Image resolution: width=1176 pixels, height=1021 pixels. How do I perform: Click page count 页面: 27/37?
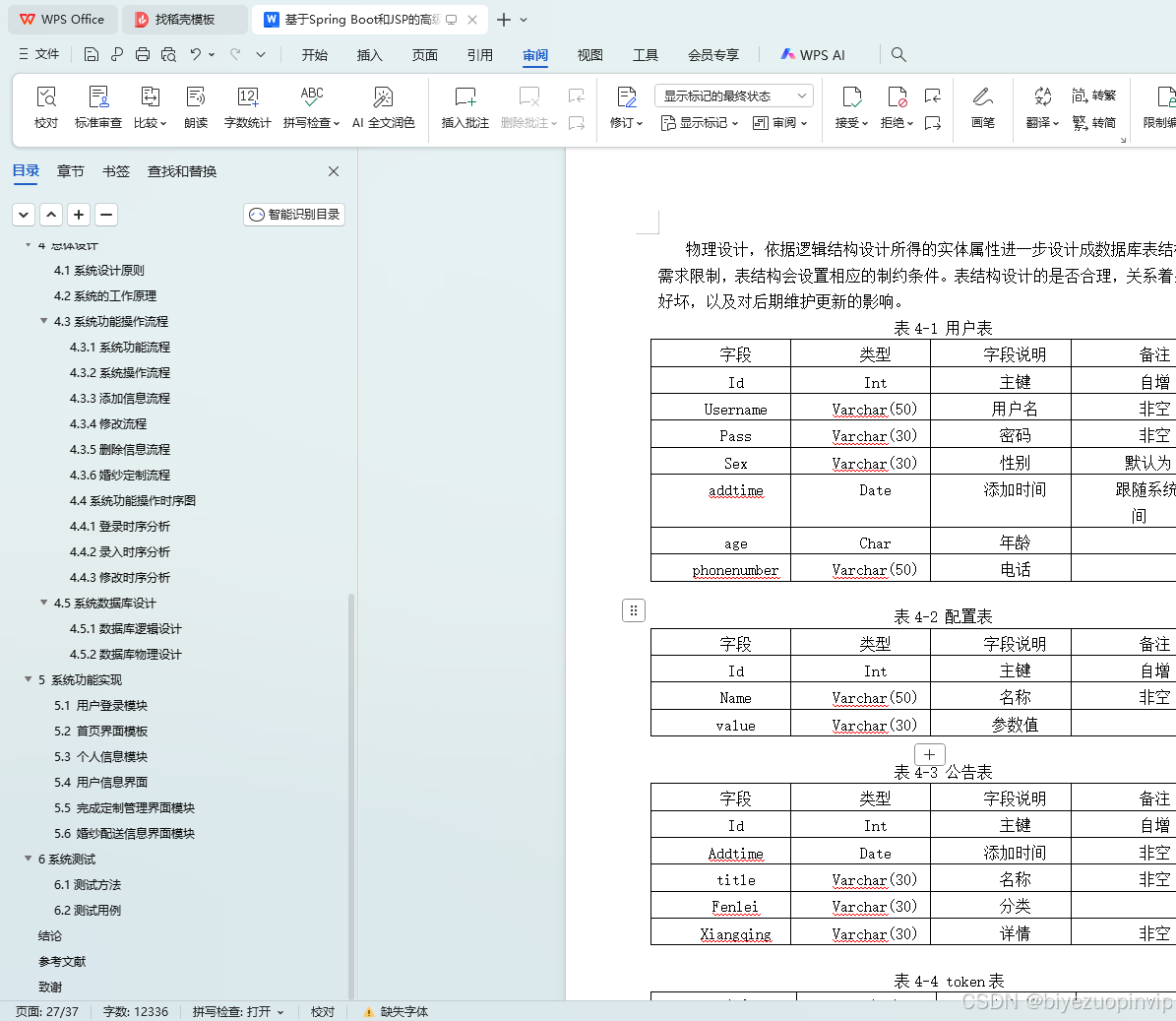pyautogui.click(x=47, y=1011)
